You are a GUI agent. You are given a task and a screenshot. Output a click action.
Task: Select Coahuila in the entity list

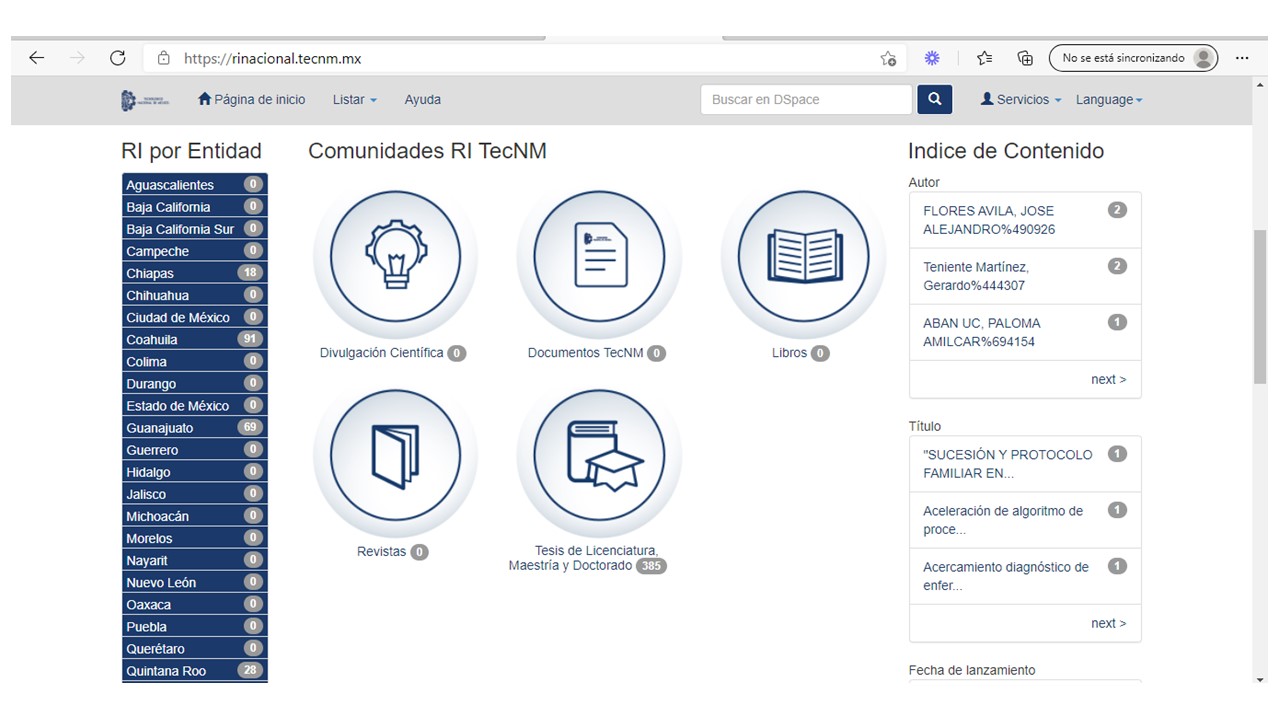(152, 339)
